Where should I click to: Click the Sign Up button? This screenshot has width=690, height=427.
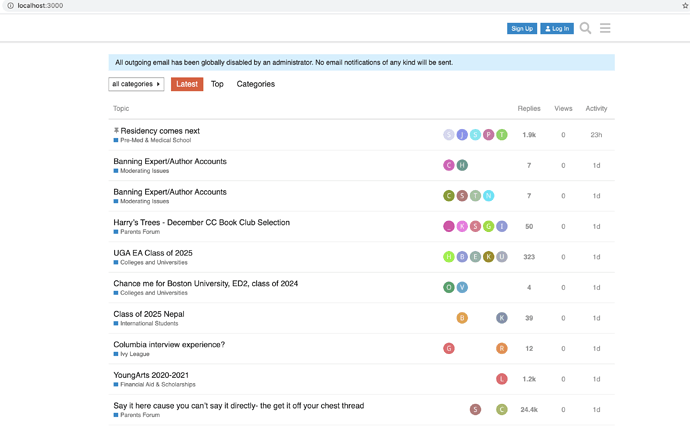[x=522, y=29]
